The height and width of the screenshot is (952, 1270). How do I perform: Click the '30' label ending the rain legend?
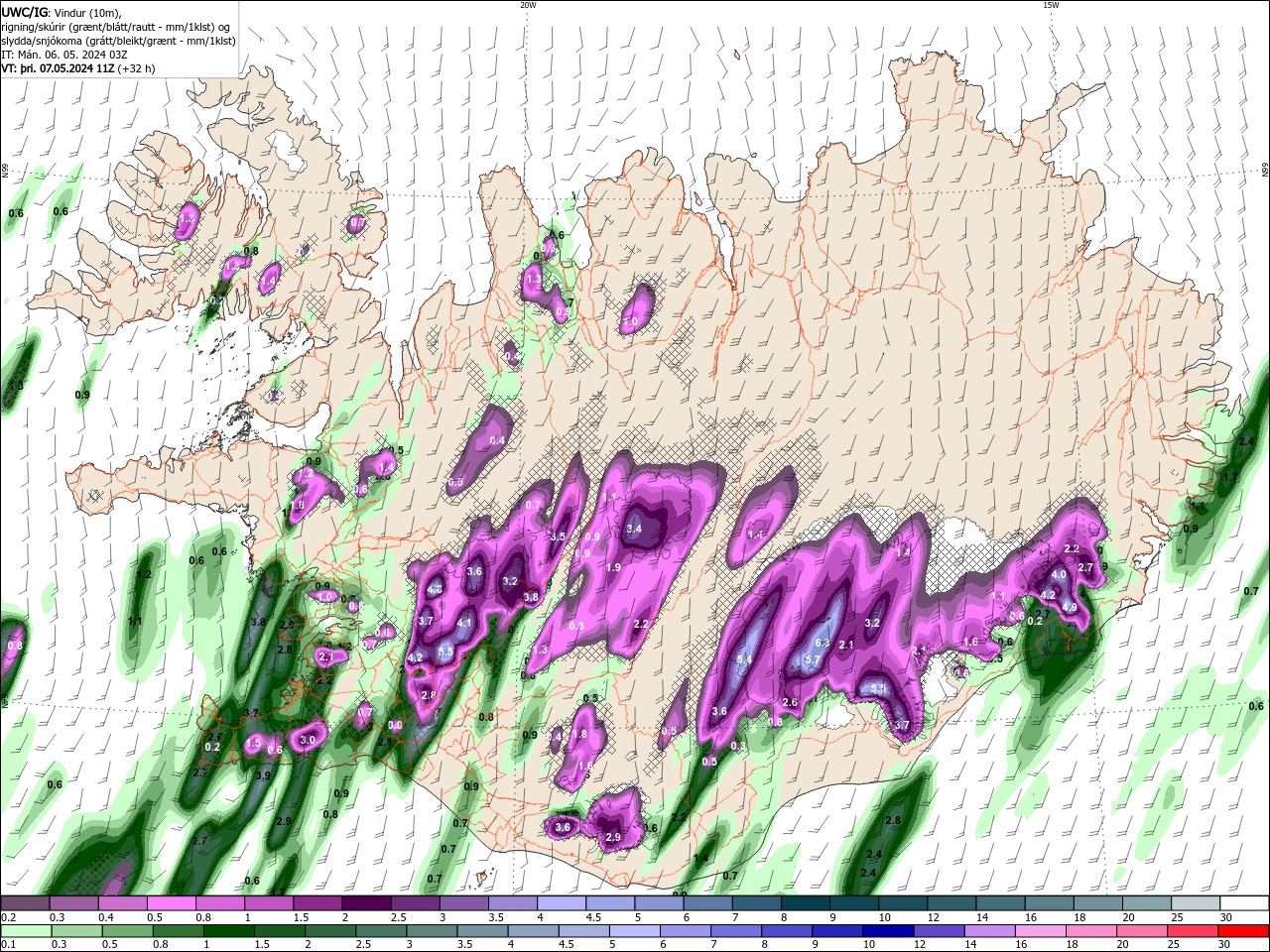click(1226, 946)
